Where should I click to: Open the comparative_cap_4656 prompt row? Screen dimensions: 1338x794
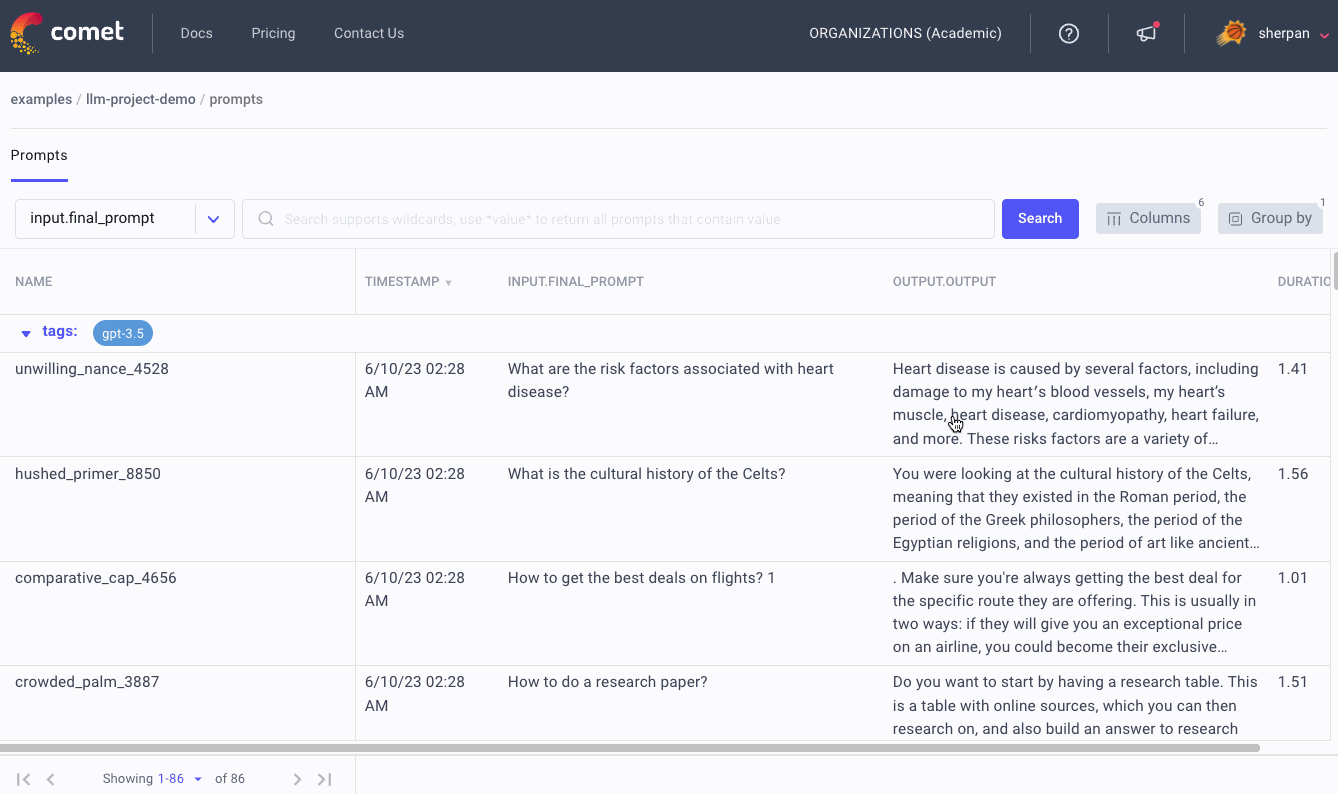[96, 578]
